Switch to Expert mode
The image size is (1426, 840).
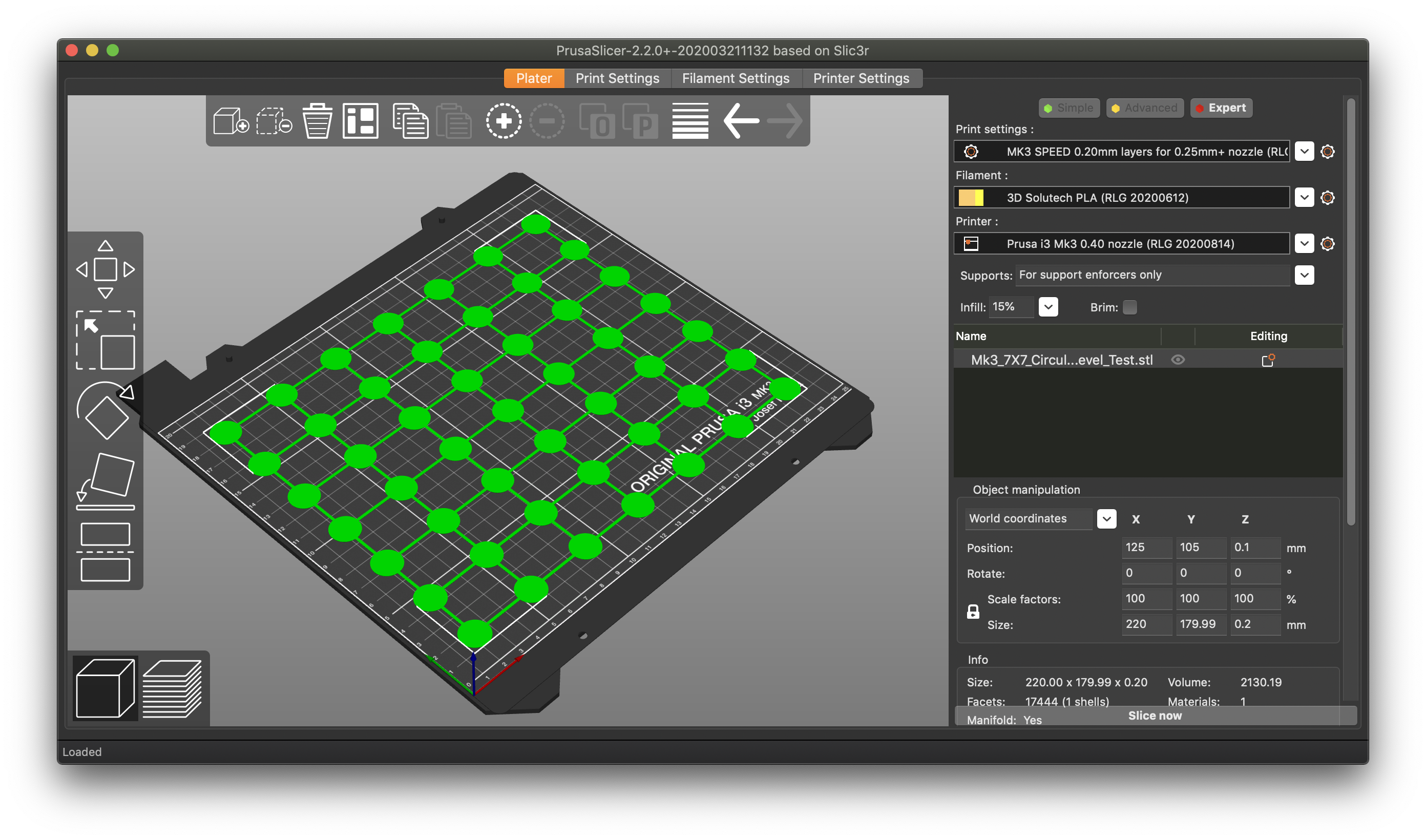click(x=1221, y=108)
